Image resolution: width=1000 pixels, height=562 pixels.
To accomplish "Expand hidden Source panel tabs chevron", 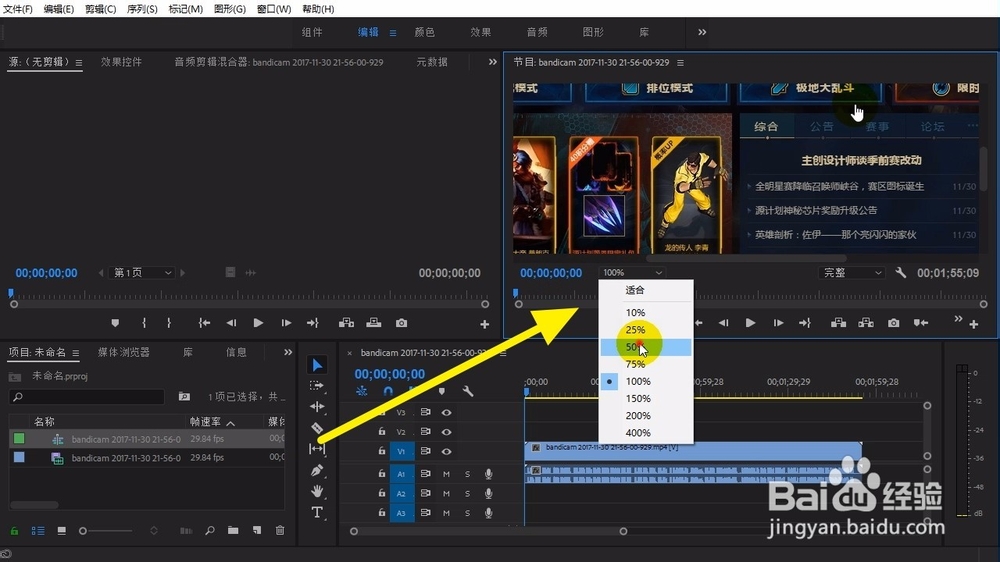I will click(492, 62).
